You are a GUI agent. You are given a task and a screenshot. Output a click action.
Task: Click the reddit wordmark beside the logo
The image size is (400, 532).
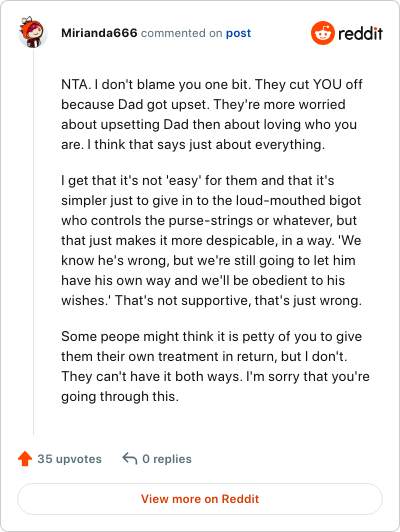360,33
